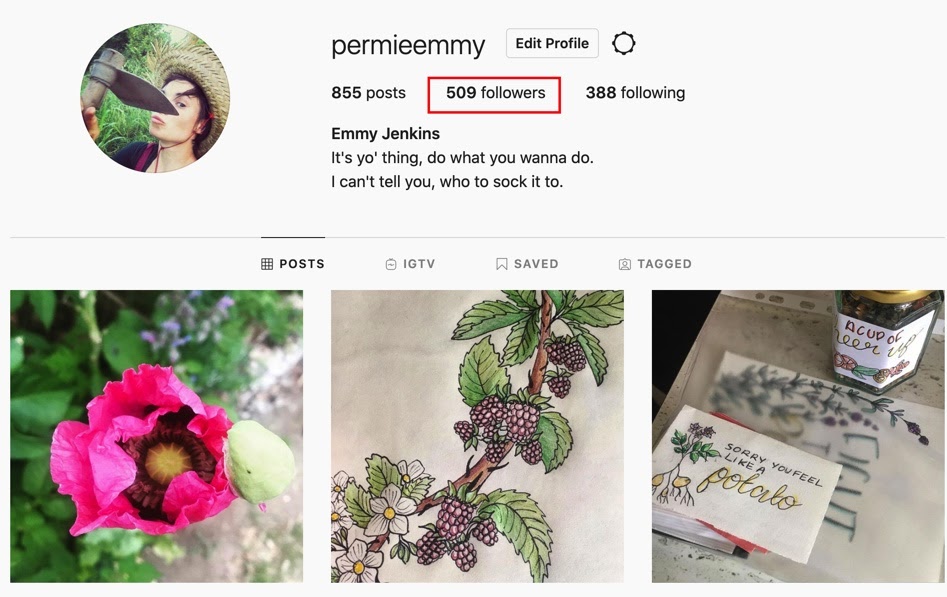Click the circular profile picture
Screen dimensions: 947x597
click(155, 98)
